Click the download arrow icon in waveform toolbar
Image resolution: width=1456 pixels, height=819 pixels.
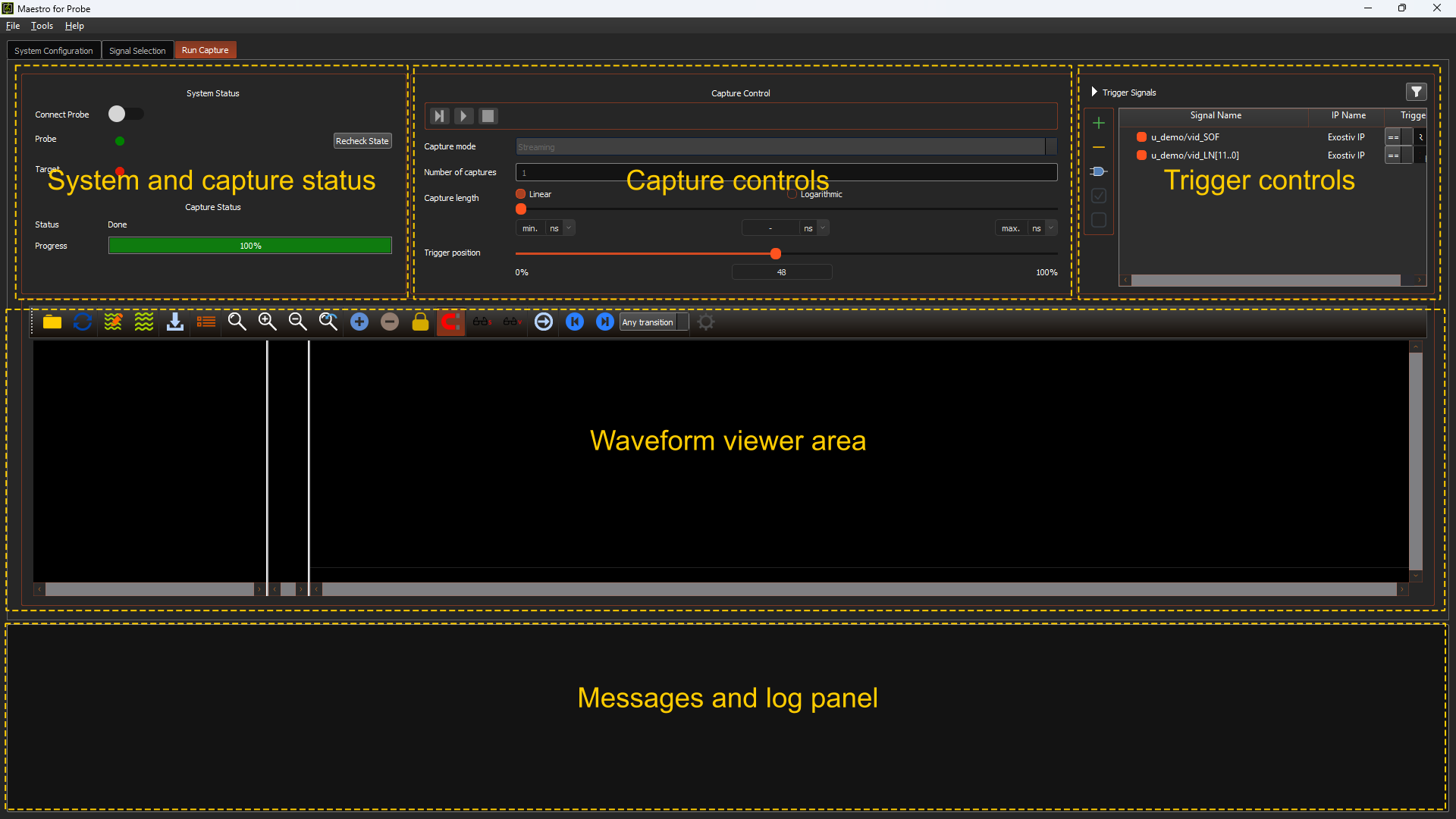[x=175, y=322]
